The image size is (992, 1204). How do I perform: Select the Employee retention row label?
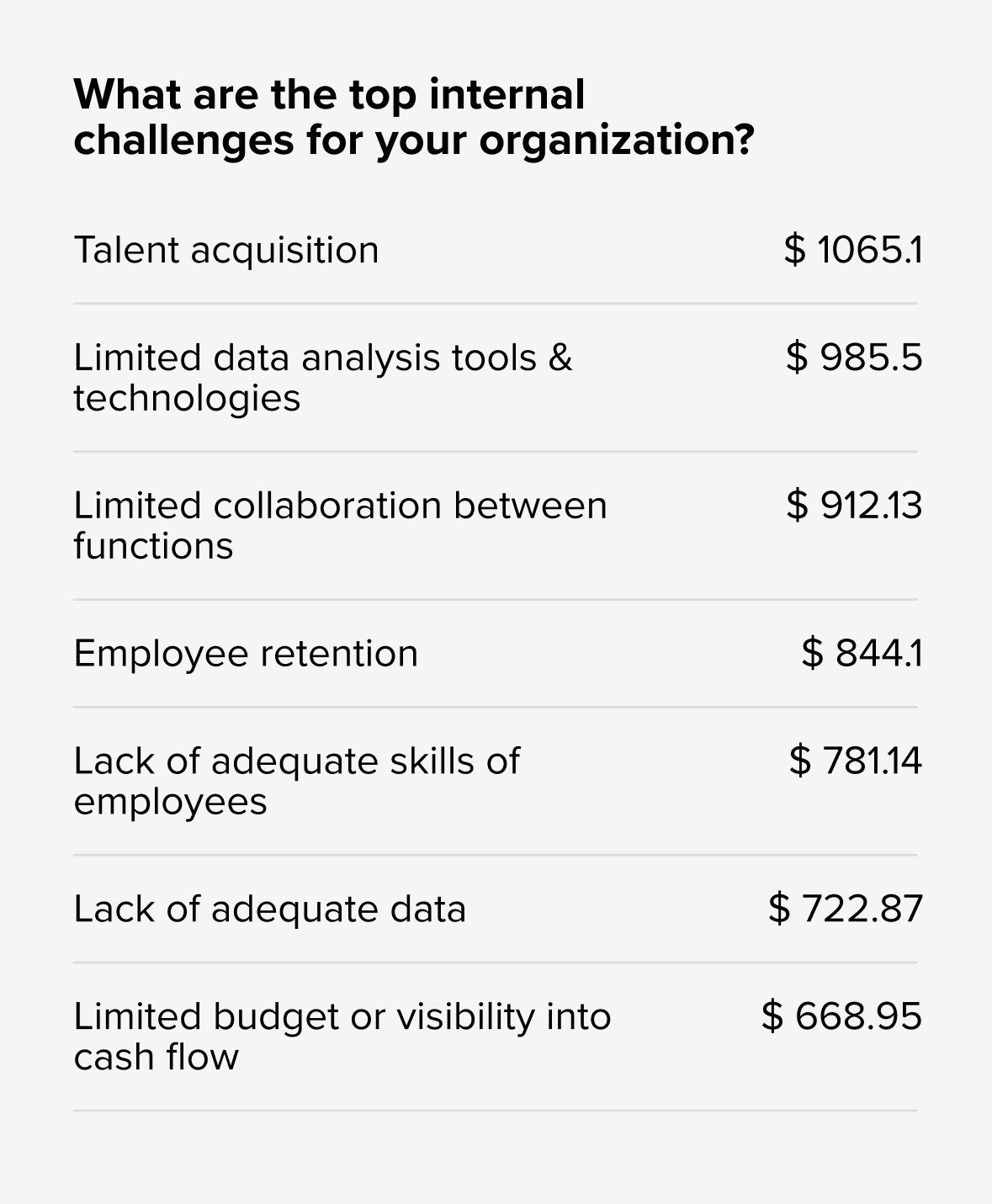pos(246,654)
